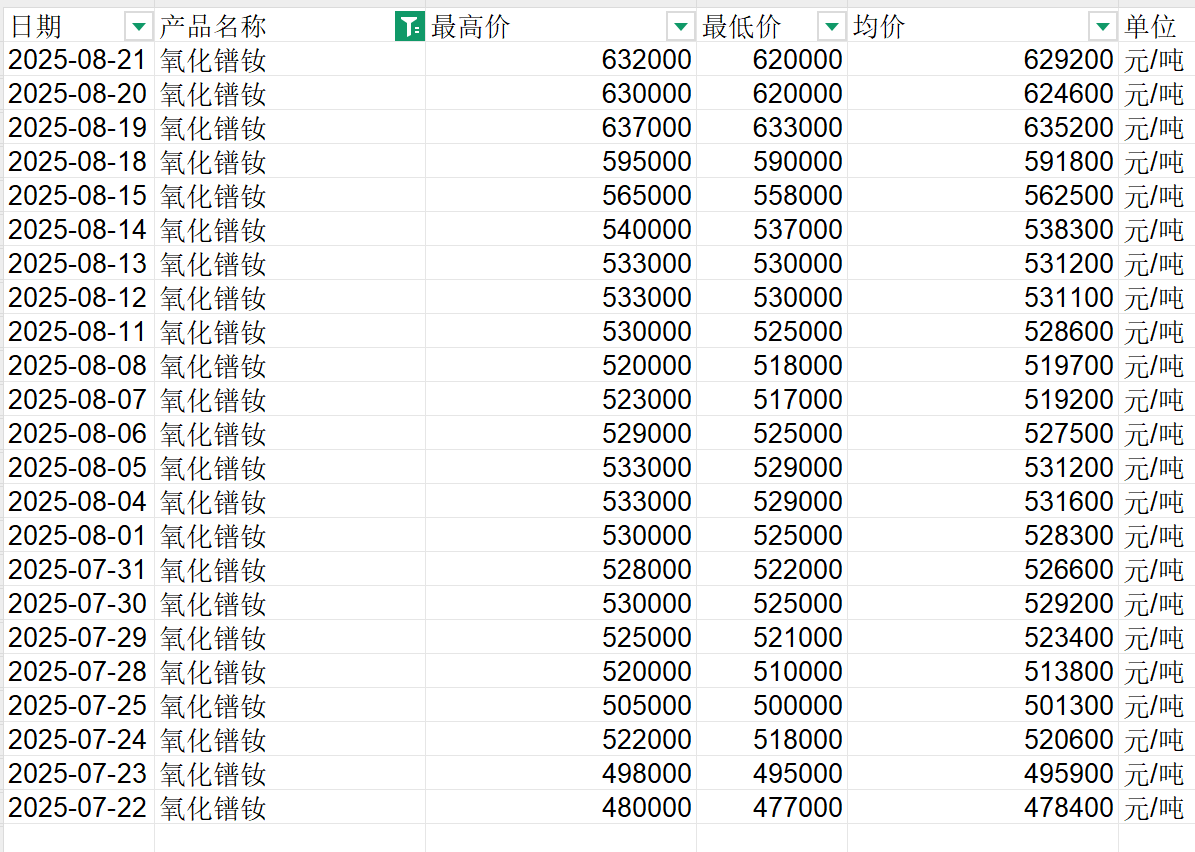Click average price 591800
The height and width of the screenshot is (852, 1195).
coord(982,162)
